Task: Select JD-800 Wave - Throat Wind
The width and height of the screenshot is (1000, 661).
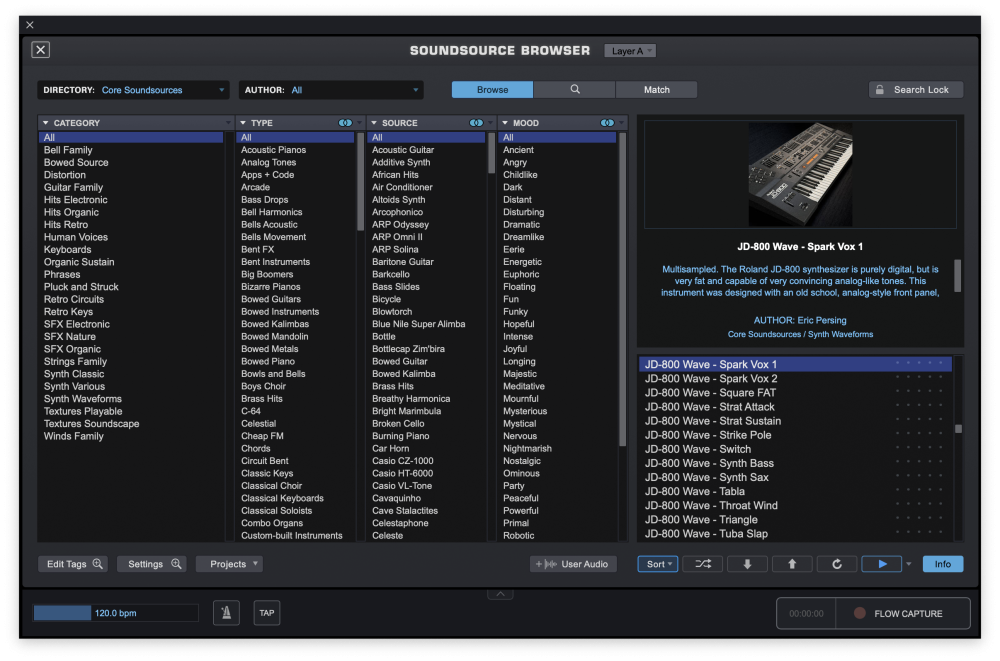Action: [x=795, y=505]
